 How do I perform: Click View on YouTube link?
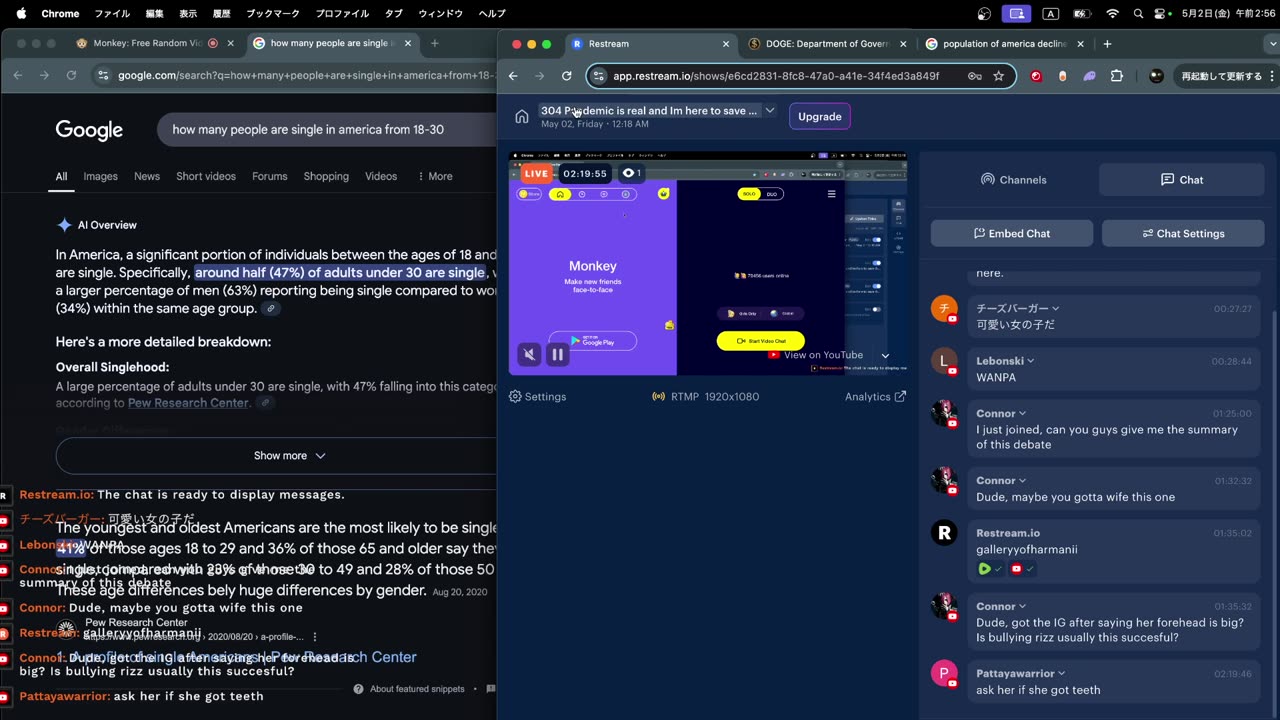point(815,355)
